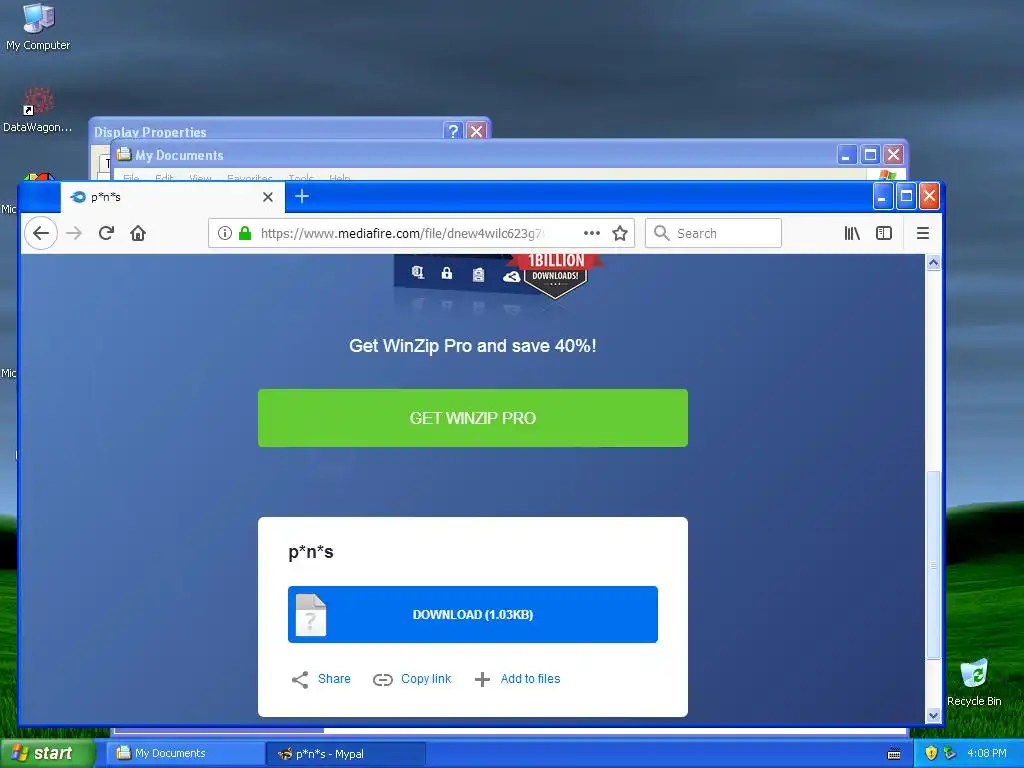Show site information icon in address bar
Image resolution: width=1024 pixels, height=768 pixels.
coord(225,233)
